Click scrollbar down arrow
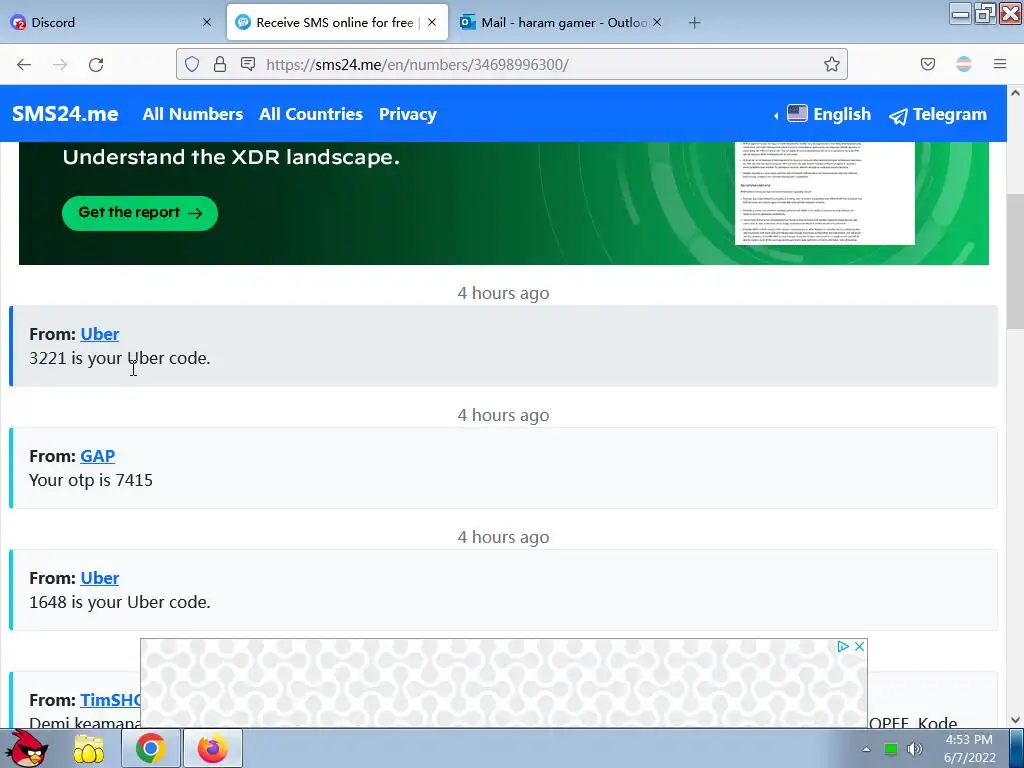This screenshot has width=1024, height=768. (1015, 720)
